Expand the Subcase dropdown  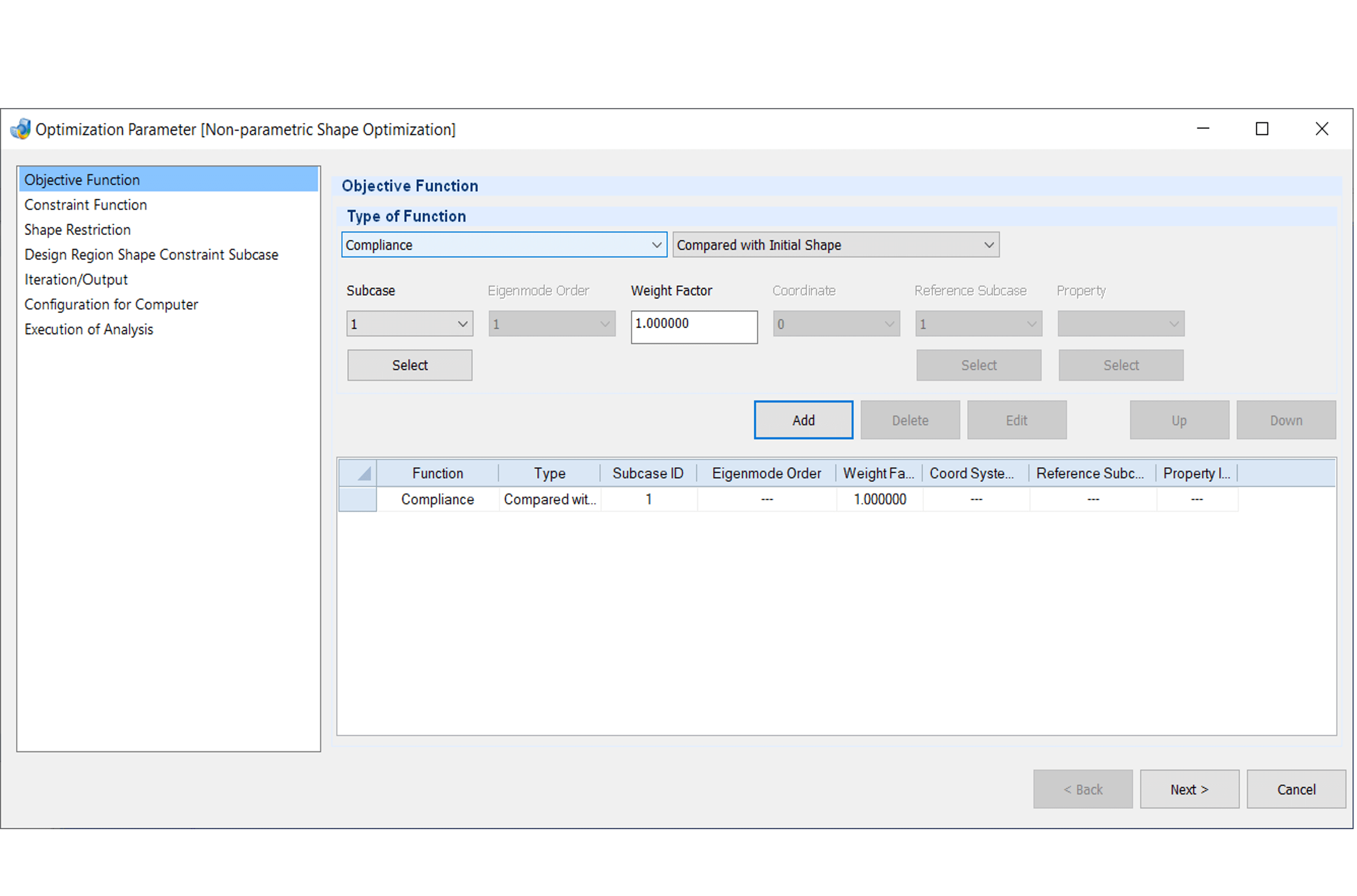coord(410,324)
